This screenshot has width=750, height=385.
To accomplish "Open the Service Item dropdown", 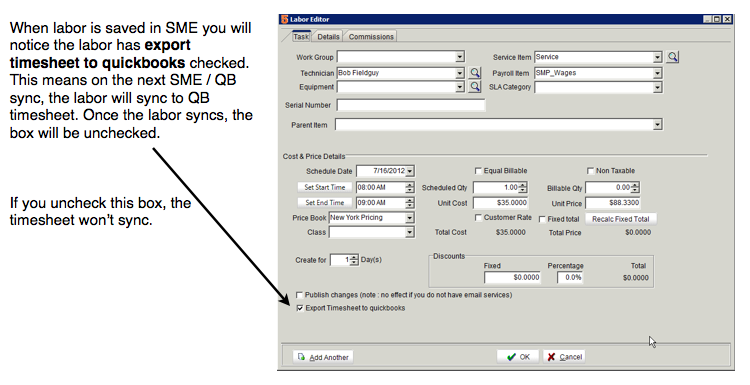I will pyautogui.click(x=657, y=57).
